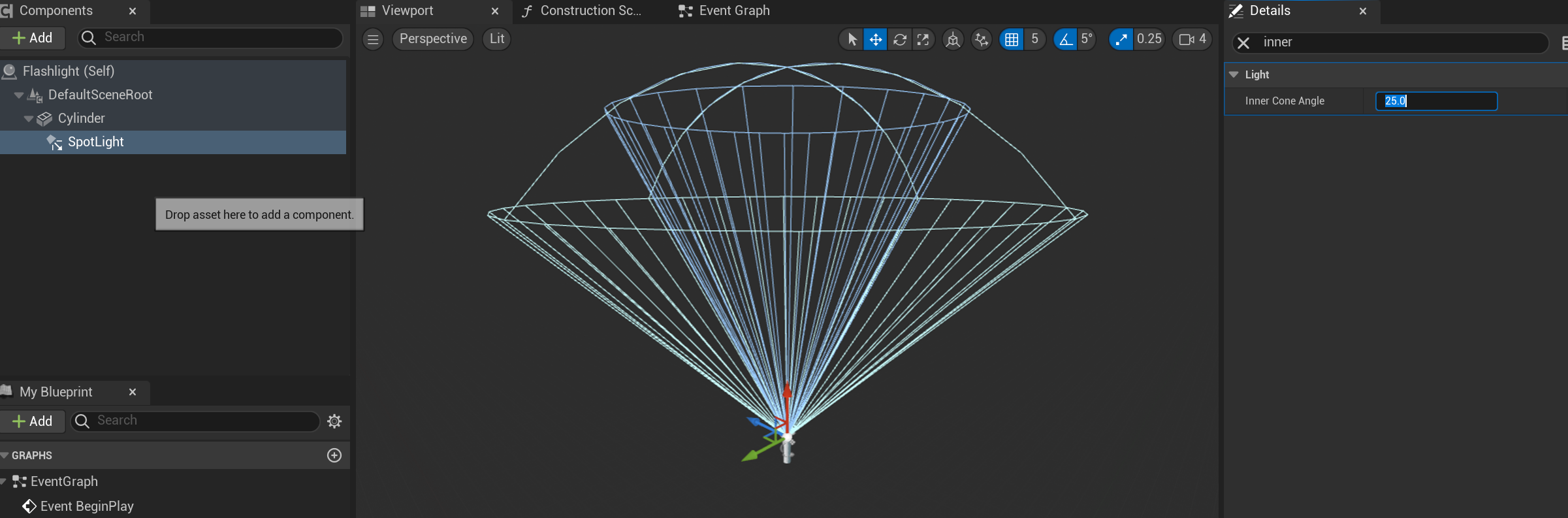Open the Lit view mode dropdown
Screen dimensions: 1568x518
click(x=497, y=39)
